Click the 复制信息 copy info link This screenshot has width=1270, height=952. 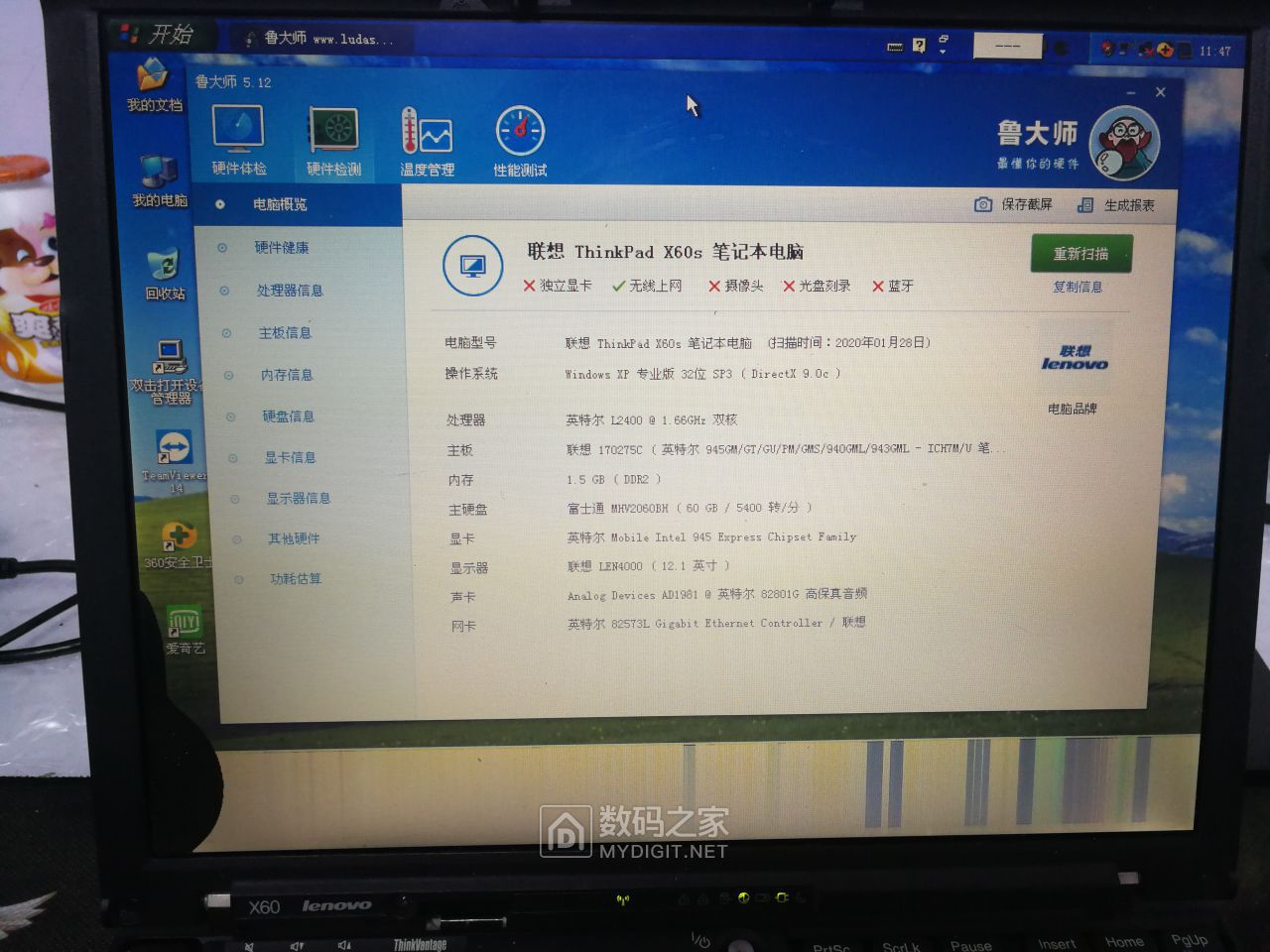pyautogui.click(x=1078, y=287)
